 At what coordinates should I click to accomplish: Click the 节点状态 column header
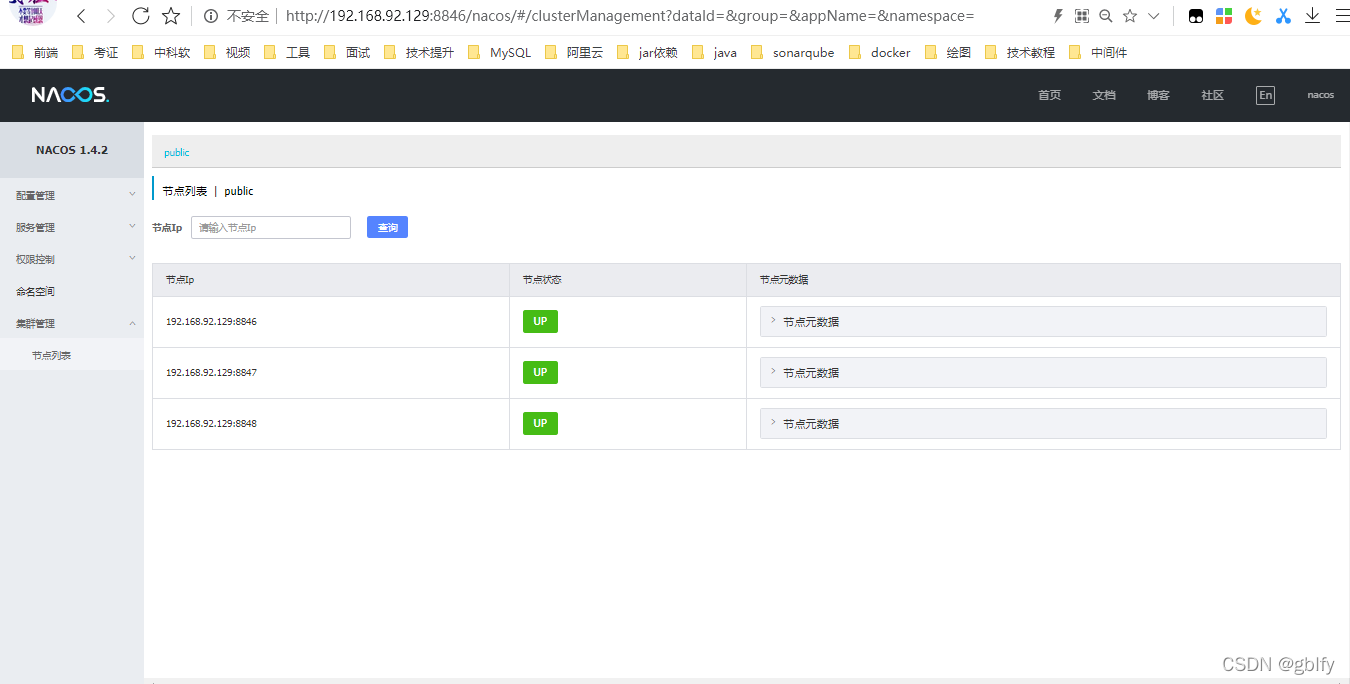542,280
